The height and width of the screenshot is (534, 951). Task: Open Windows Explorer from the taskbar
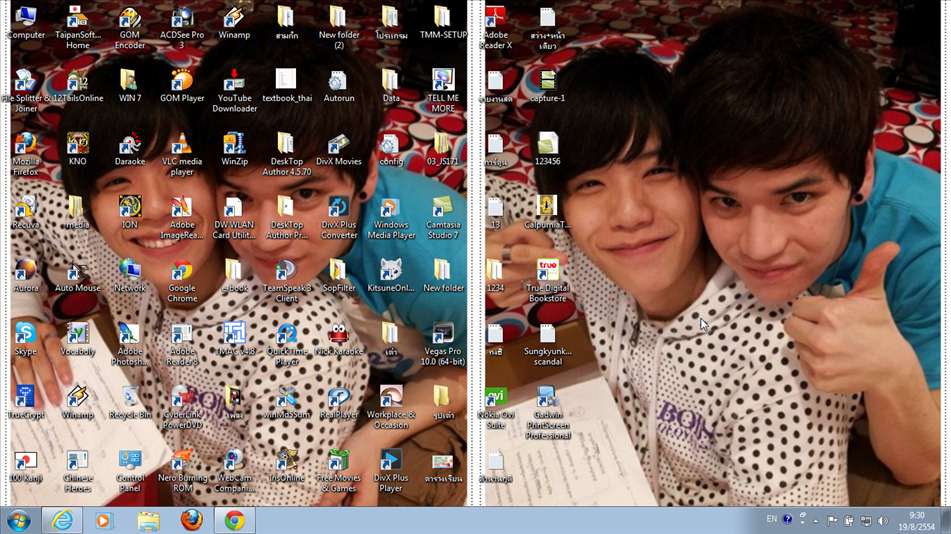[x=148, y=521]
